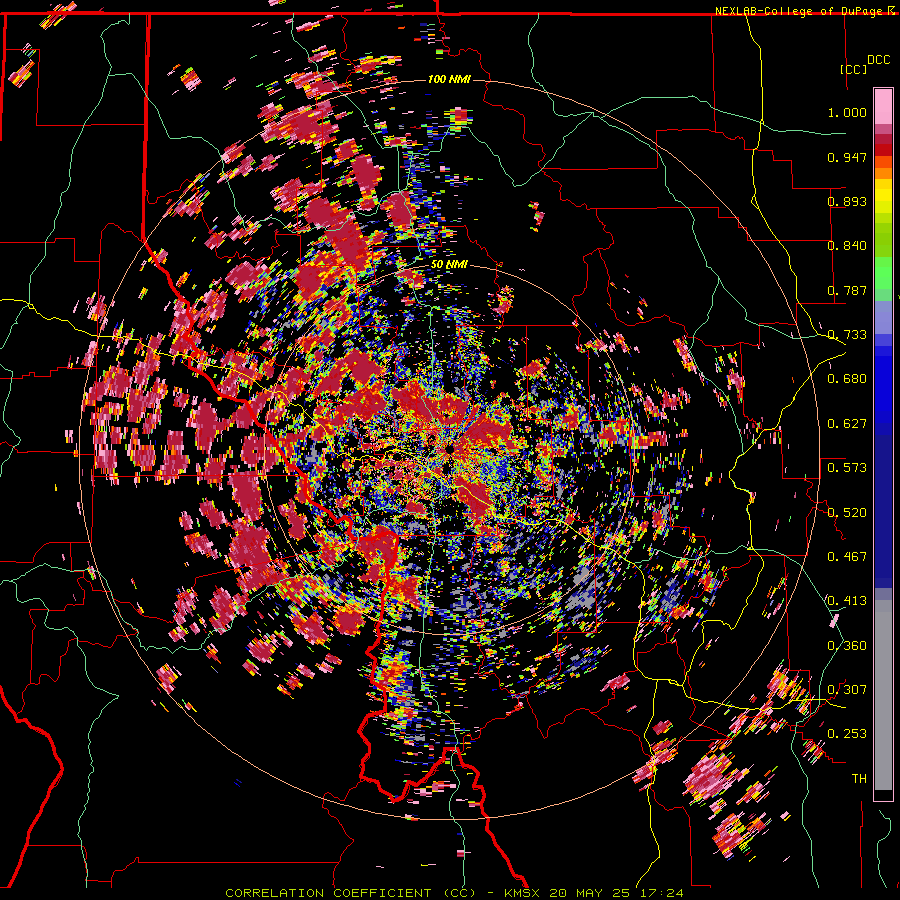Viewport: 900px width, 900px height.
Task: Click the TH label on the scale
Action: click(859, 779)
